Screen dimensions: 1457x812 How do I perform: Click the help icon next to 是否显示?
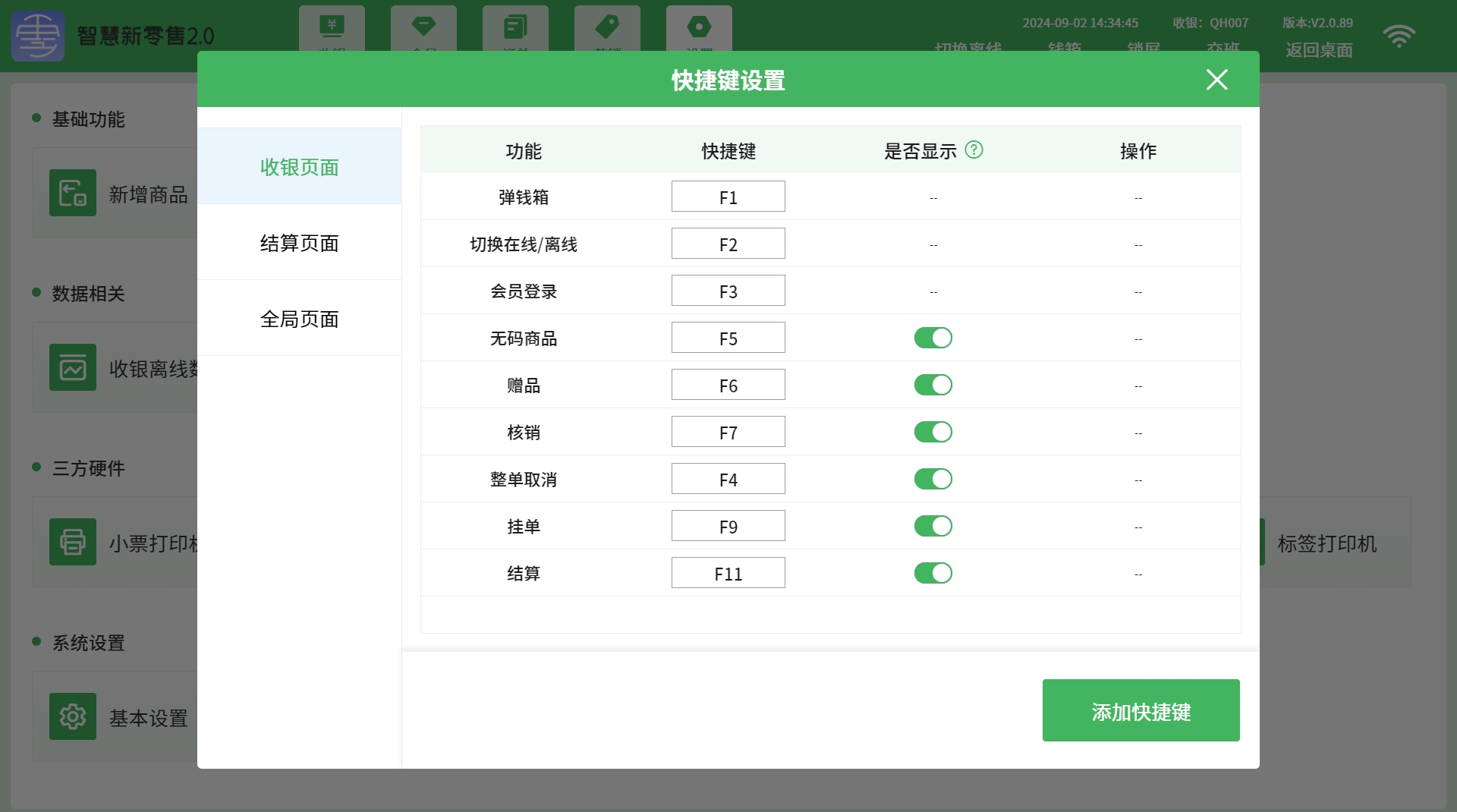(x=974, y=149)
